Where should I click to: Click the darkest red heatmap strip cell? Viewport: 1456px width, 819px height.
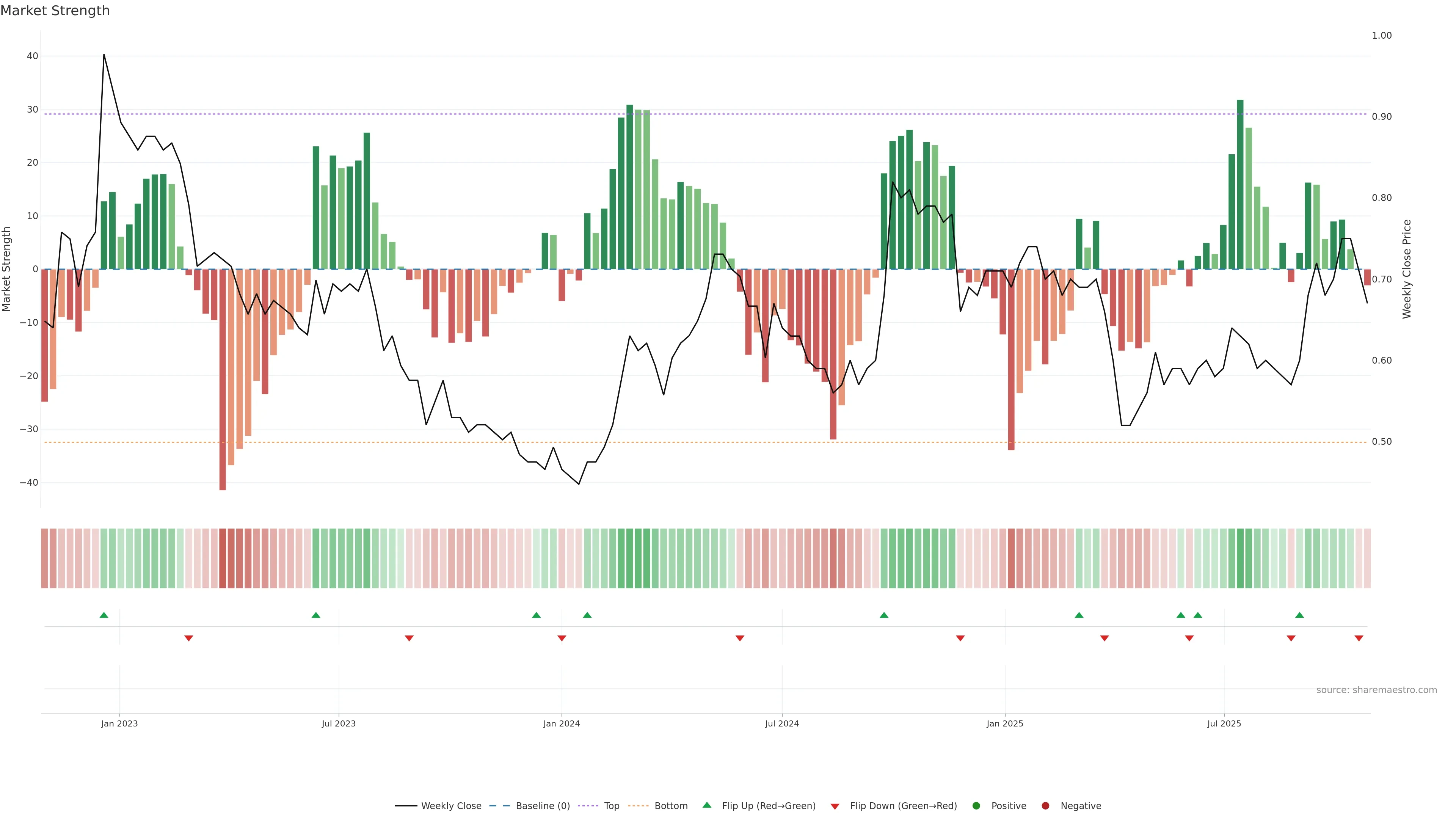click(223, 559)
